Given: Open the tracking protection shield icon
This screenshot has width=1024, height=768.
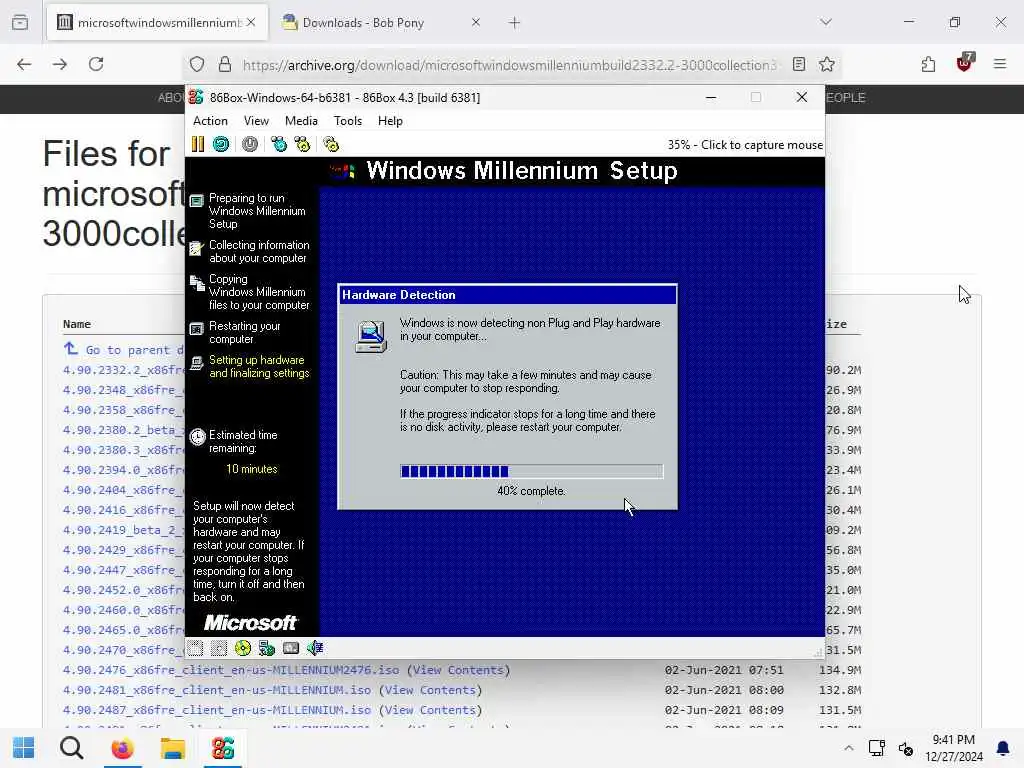Looking at the screenshot, I should [197, 64].
